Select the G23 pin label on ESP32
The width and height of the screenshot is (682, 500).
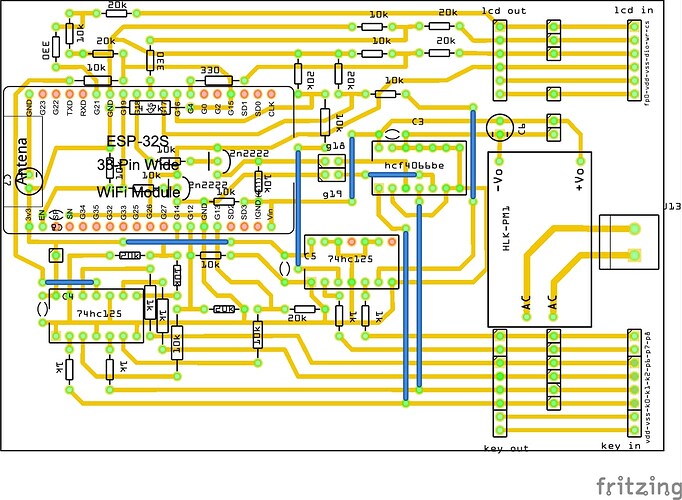click(x=43, y=108)
